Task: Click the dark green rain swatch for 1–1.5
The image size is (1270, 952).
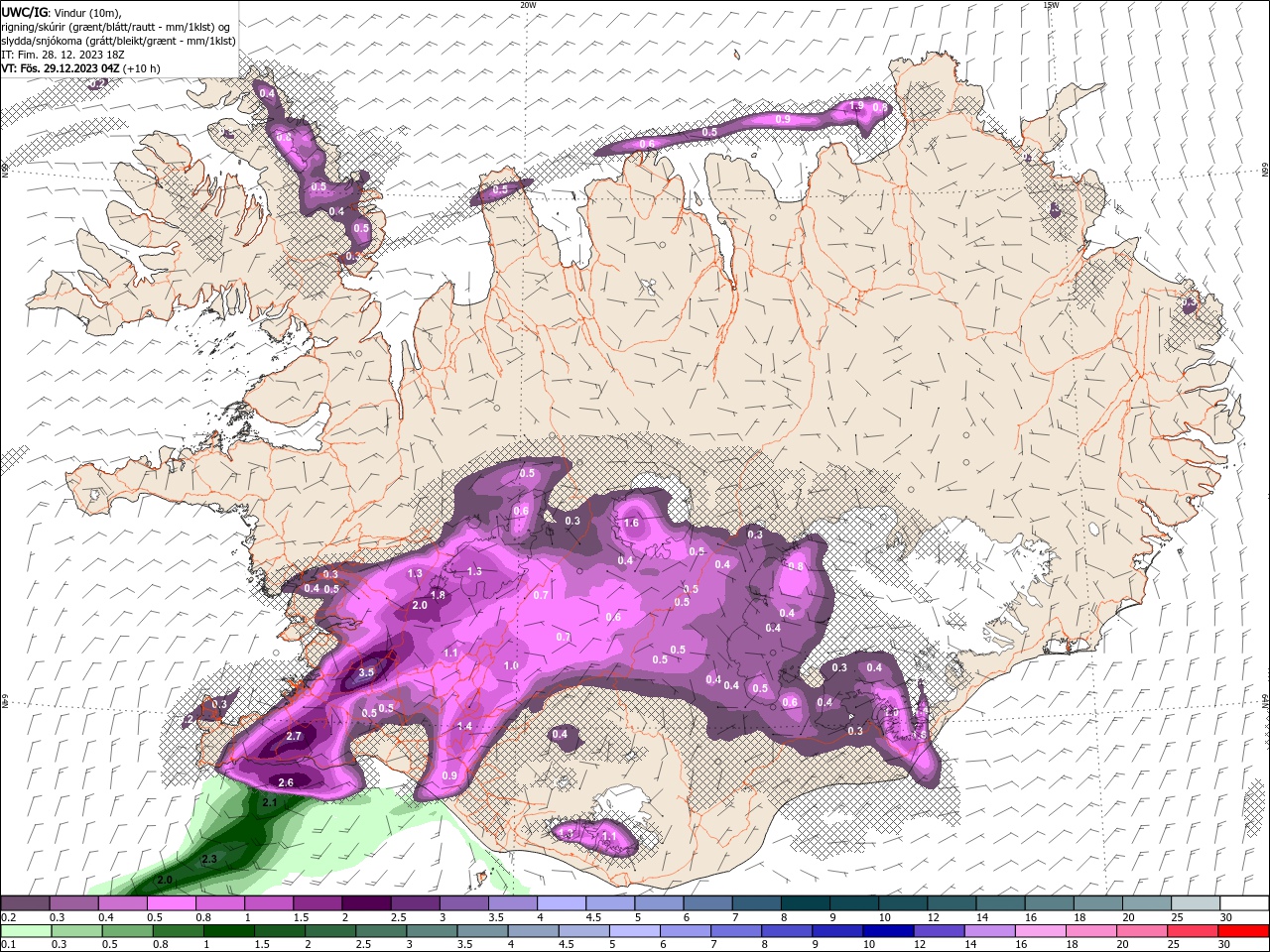Action: (x=228, y=931)
